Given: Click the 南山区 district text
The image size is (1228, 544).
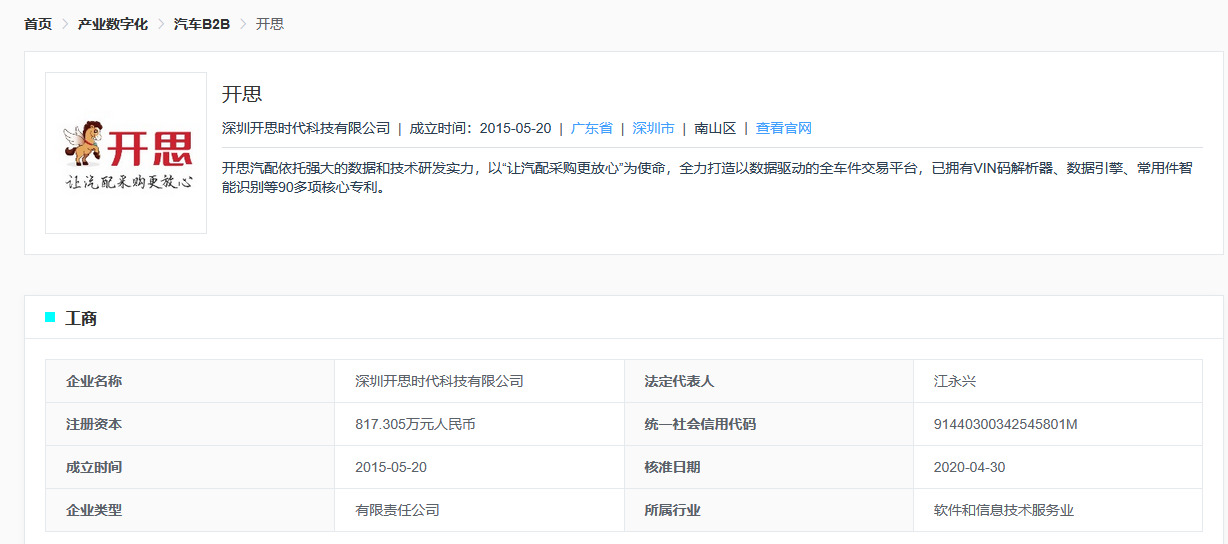Looking at the screenshot, I should (x=716, y=128).
